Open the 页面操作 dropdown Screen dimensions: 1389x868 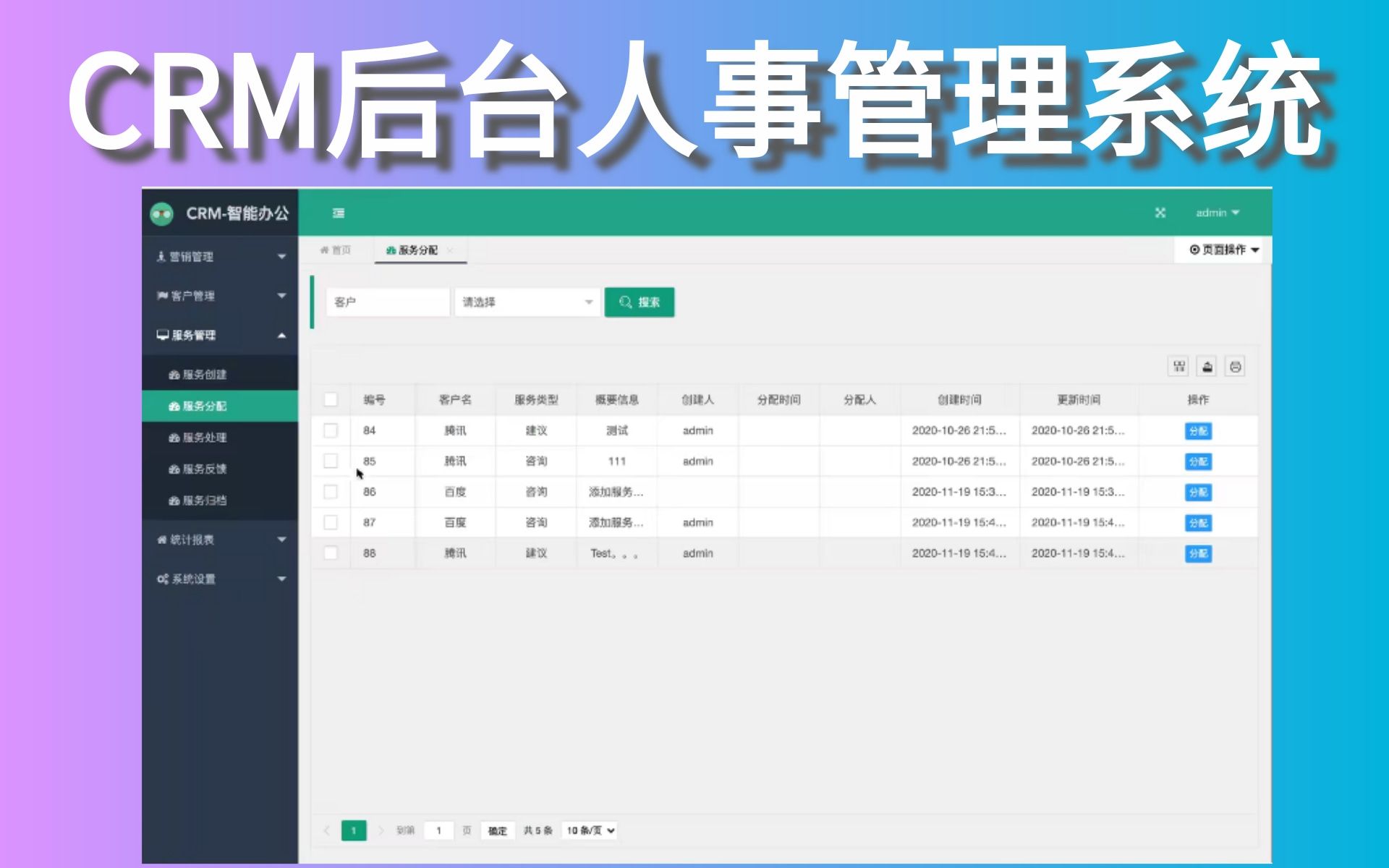(x=1224, y=250)
